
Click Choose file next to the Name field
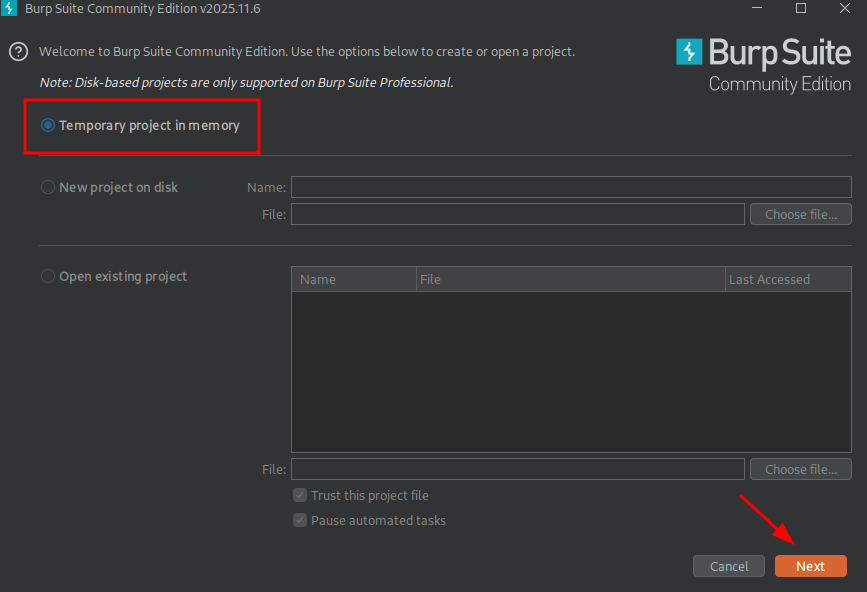pos(800,213)
